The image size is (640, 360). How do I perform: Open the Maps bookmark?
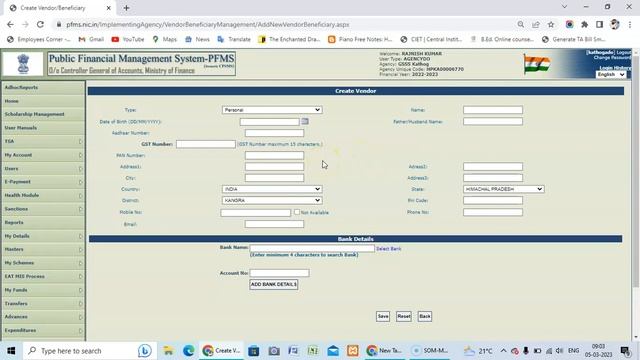[x=164, y=39]
